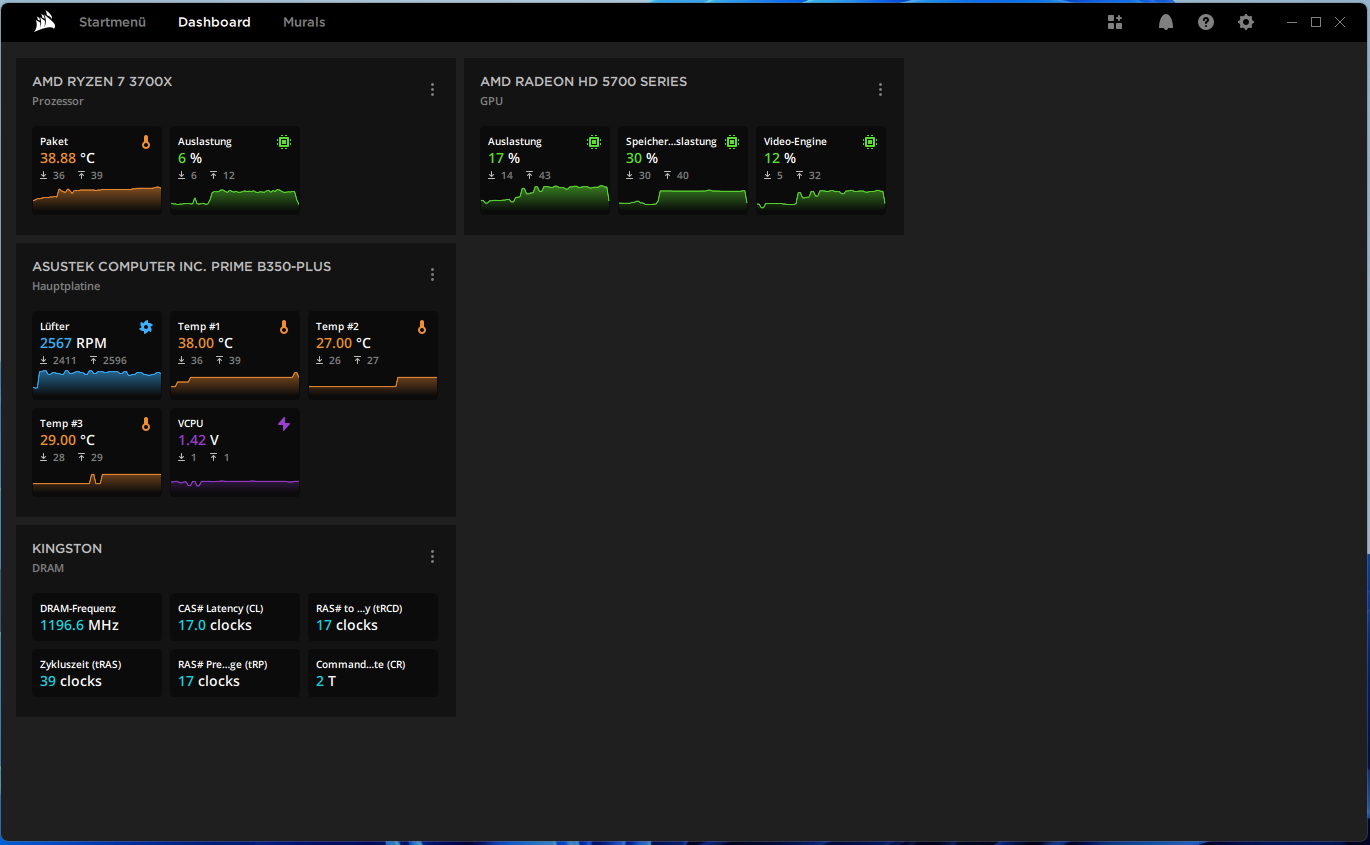Click the chip icon on Video-Engine tile

[870, 142]
